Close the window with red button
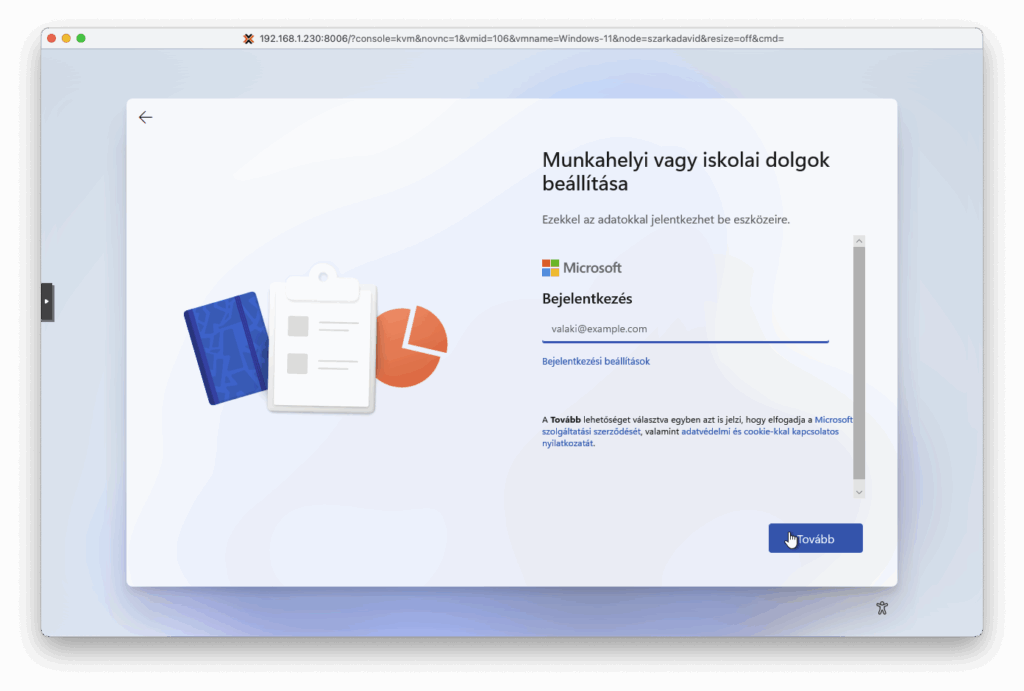Image resolution: width=1024 pixels, height=691 pixels. tap(52, 39)
